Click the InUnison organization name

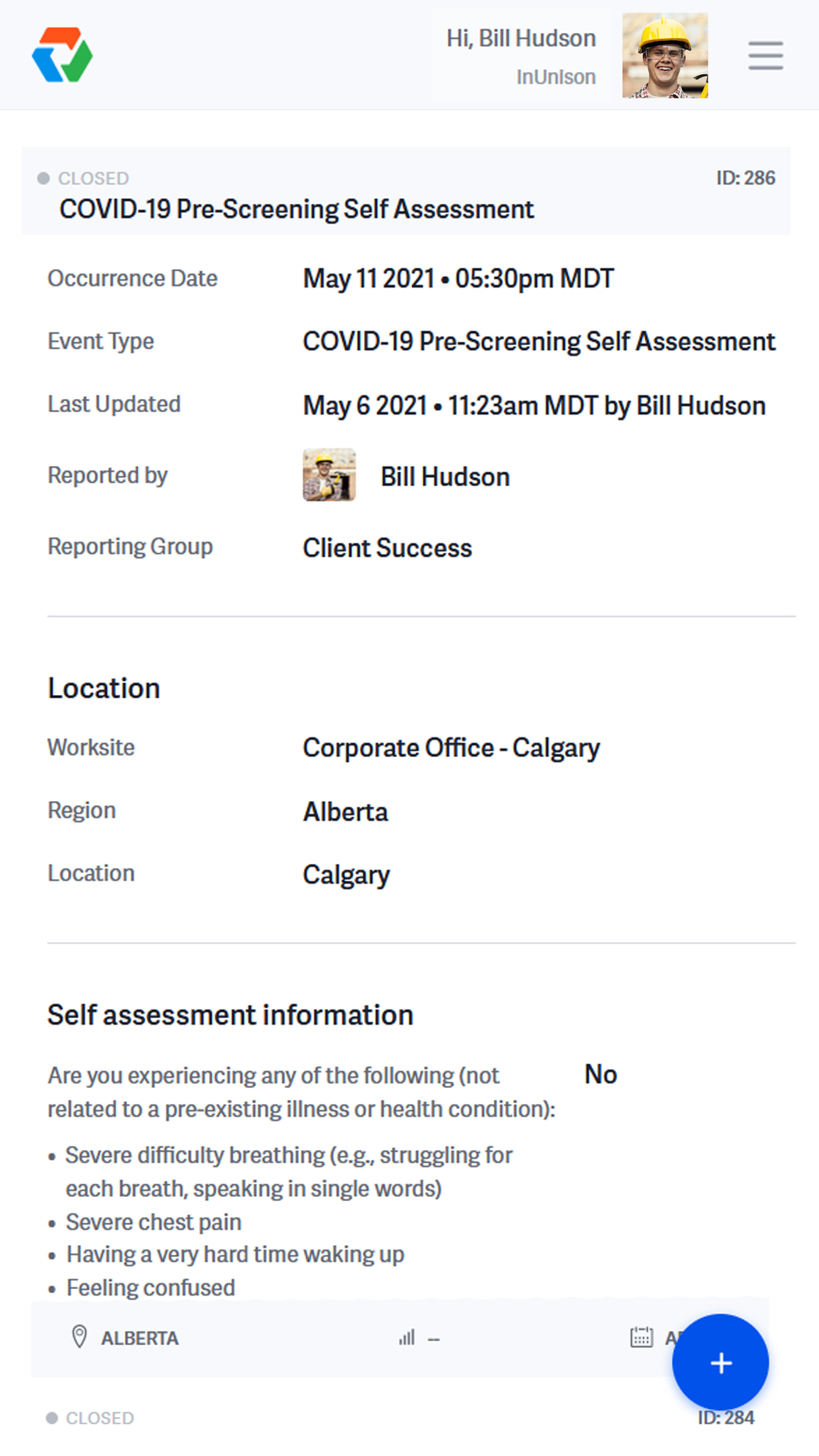click(556, 77)
